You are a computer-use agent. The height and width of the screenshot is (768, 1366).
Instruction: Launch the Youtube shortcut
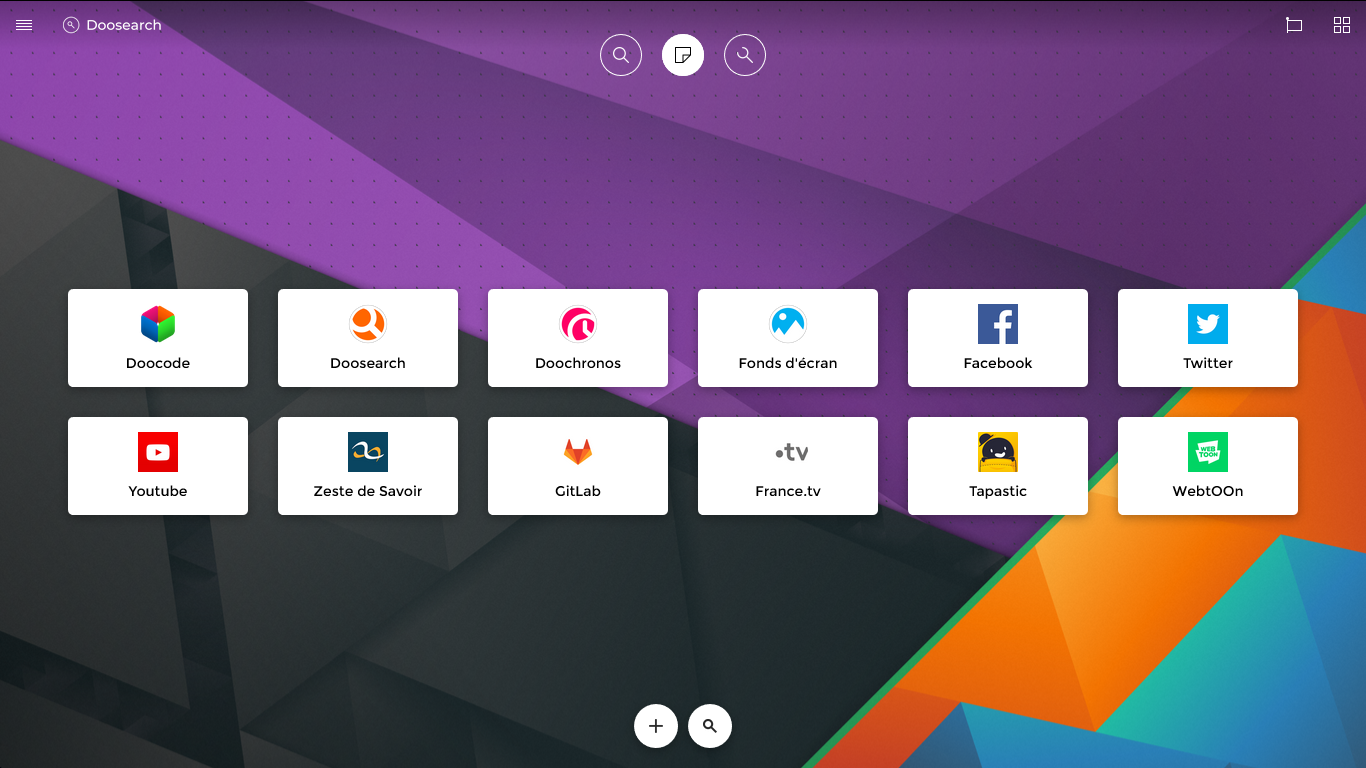click(x=158, y=466)
